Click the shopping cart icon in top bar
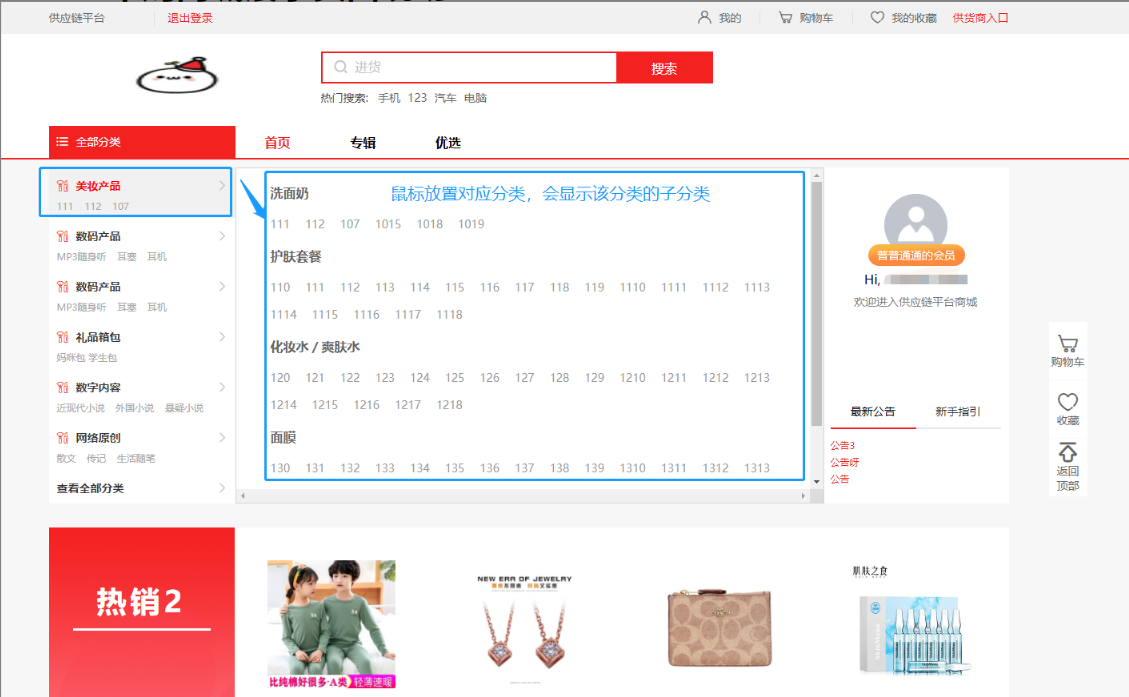 click(785, 18)
